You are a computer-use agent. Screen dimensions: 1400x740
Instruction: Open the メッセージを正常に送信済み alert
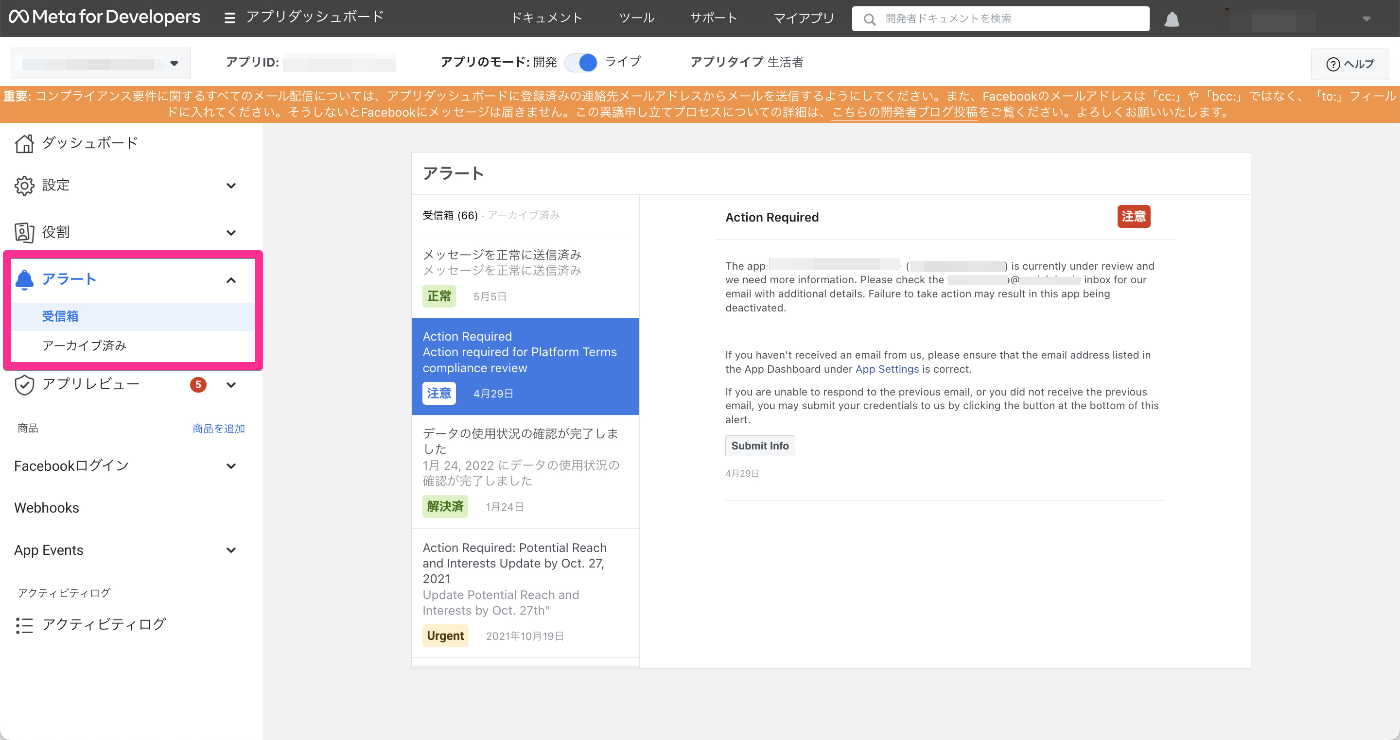click(x=525, y=276)
